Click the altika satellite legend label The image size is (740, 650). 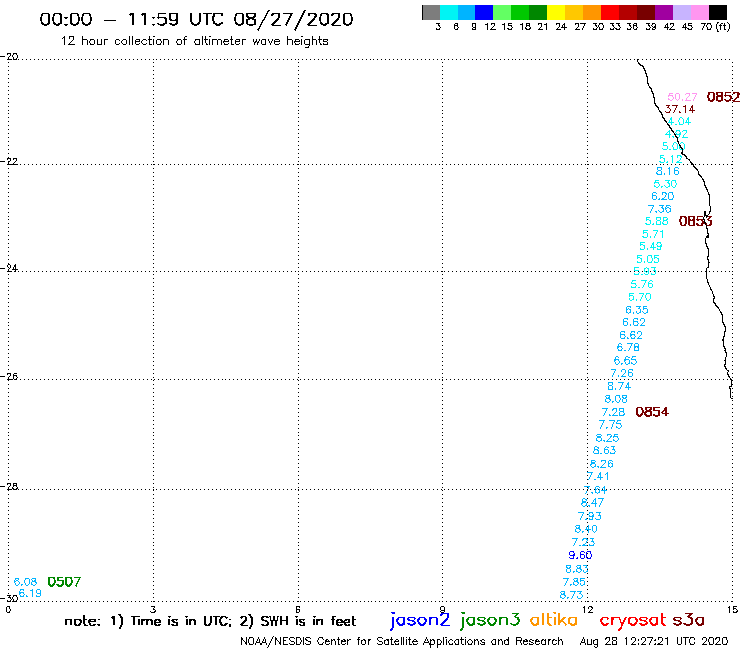[554, 620]
